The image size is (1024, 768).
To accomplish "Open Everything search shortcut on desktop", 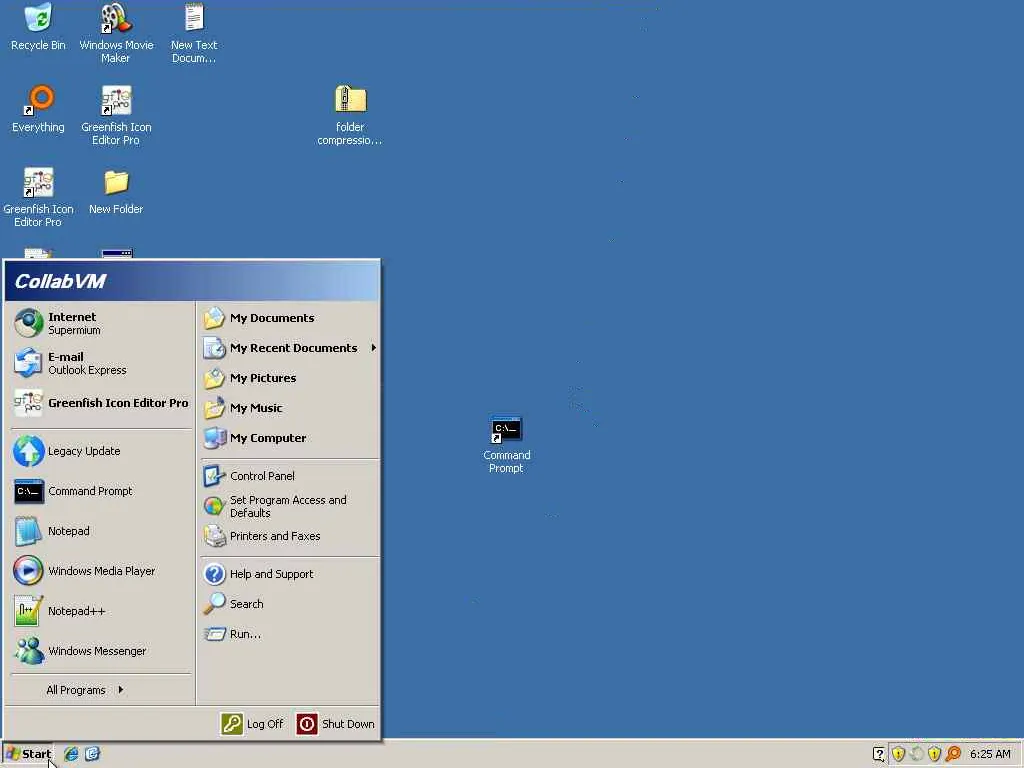I will 38,110.
